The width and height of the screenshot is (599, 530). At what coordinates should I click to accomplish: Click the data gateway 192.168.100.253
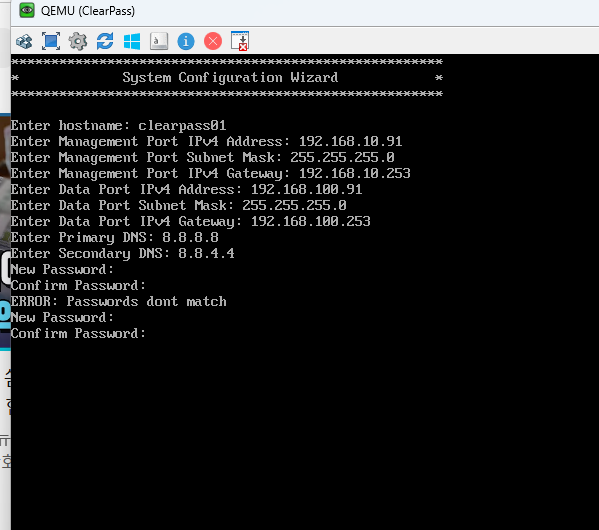pos(311,222)
